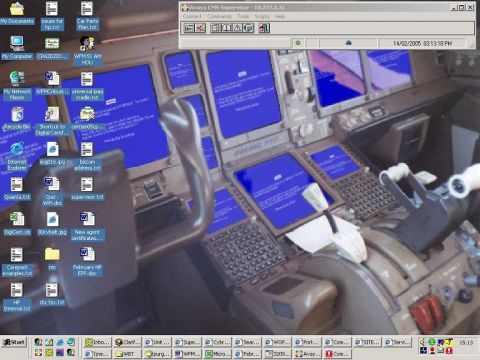Select the 'Car Parts Plan.txt' desktop file
The width and height of the screenshot is (480, 360).
[87, 16]
